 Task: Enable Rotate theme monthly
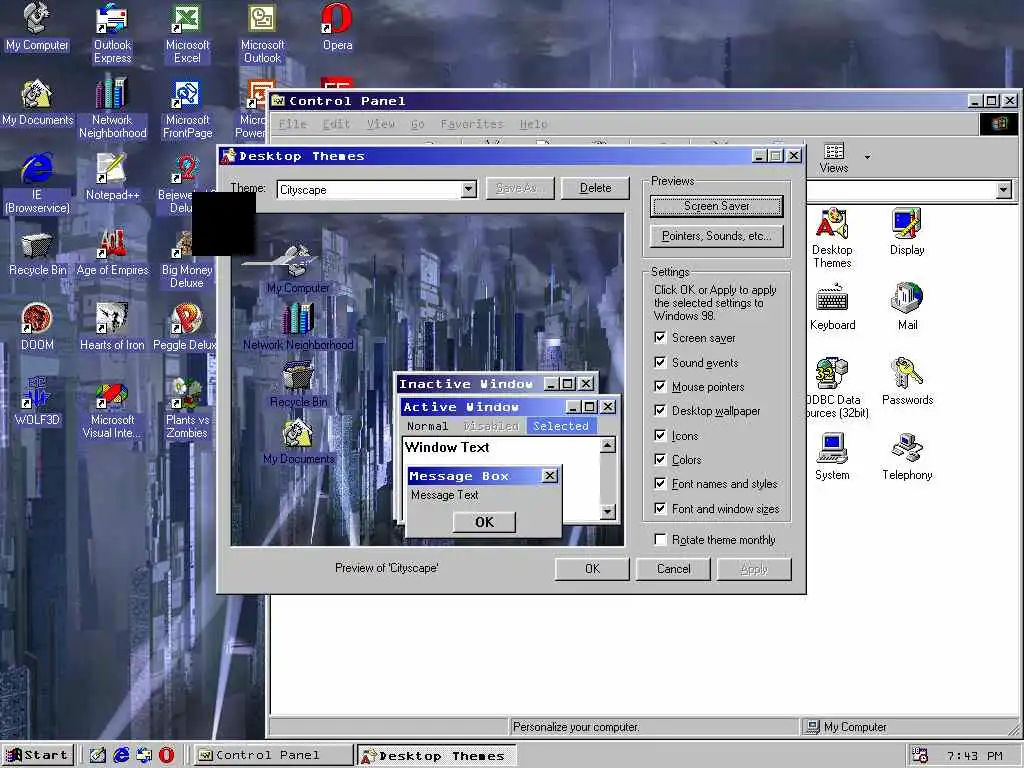coord(660,539)
